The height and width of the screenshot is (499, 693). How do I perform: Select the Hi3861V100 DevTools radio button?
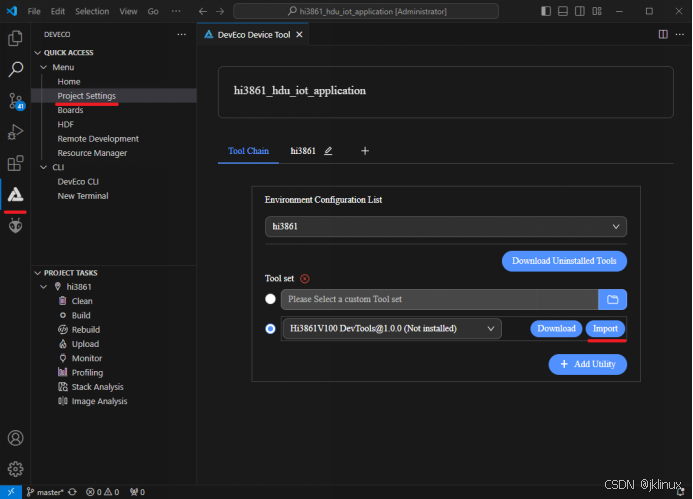(270, 329)
